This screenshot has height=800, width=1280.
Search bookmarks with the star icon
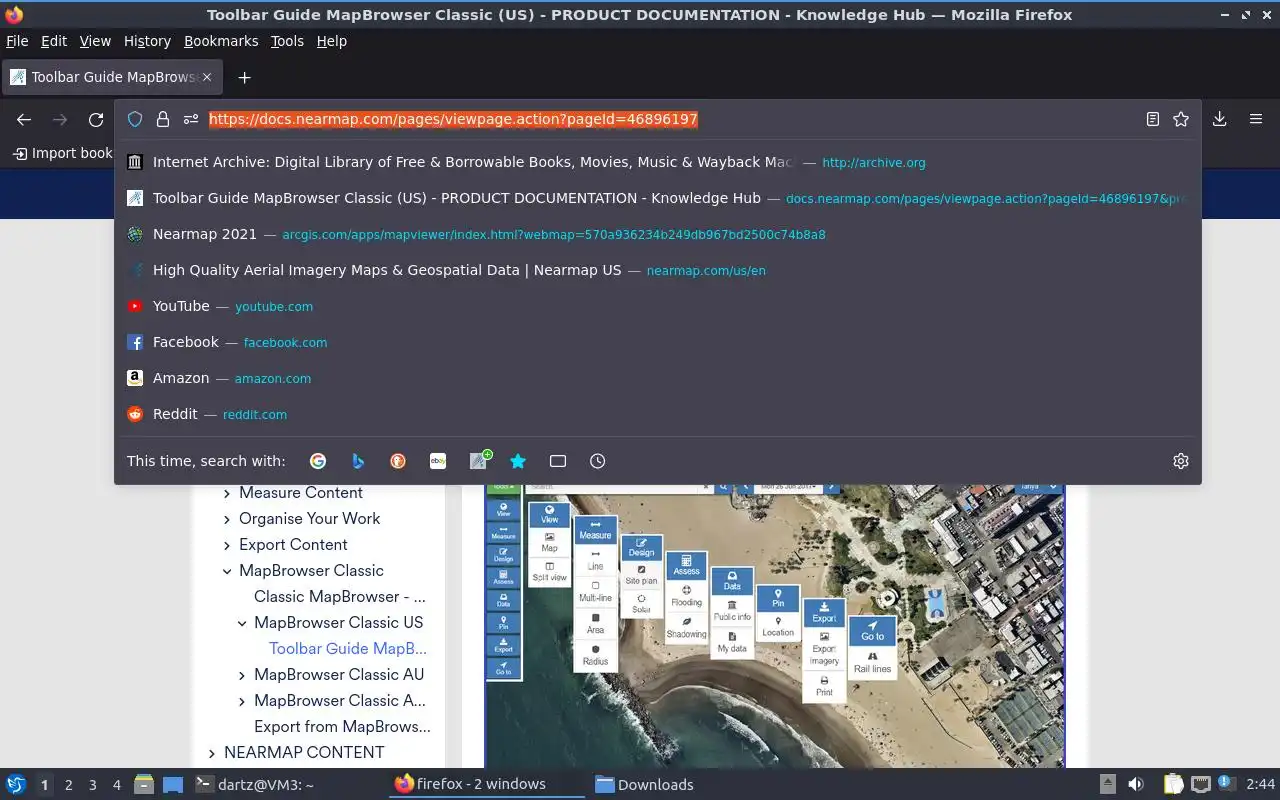518,461
